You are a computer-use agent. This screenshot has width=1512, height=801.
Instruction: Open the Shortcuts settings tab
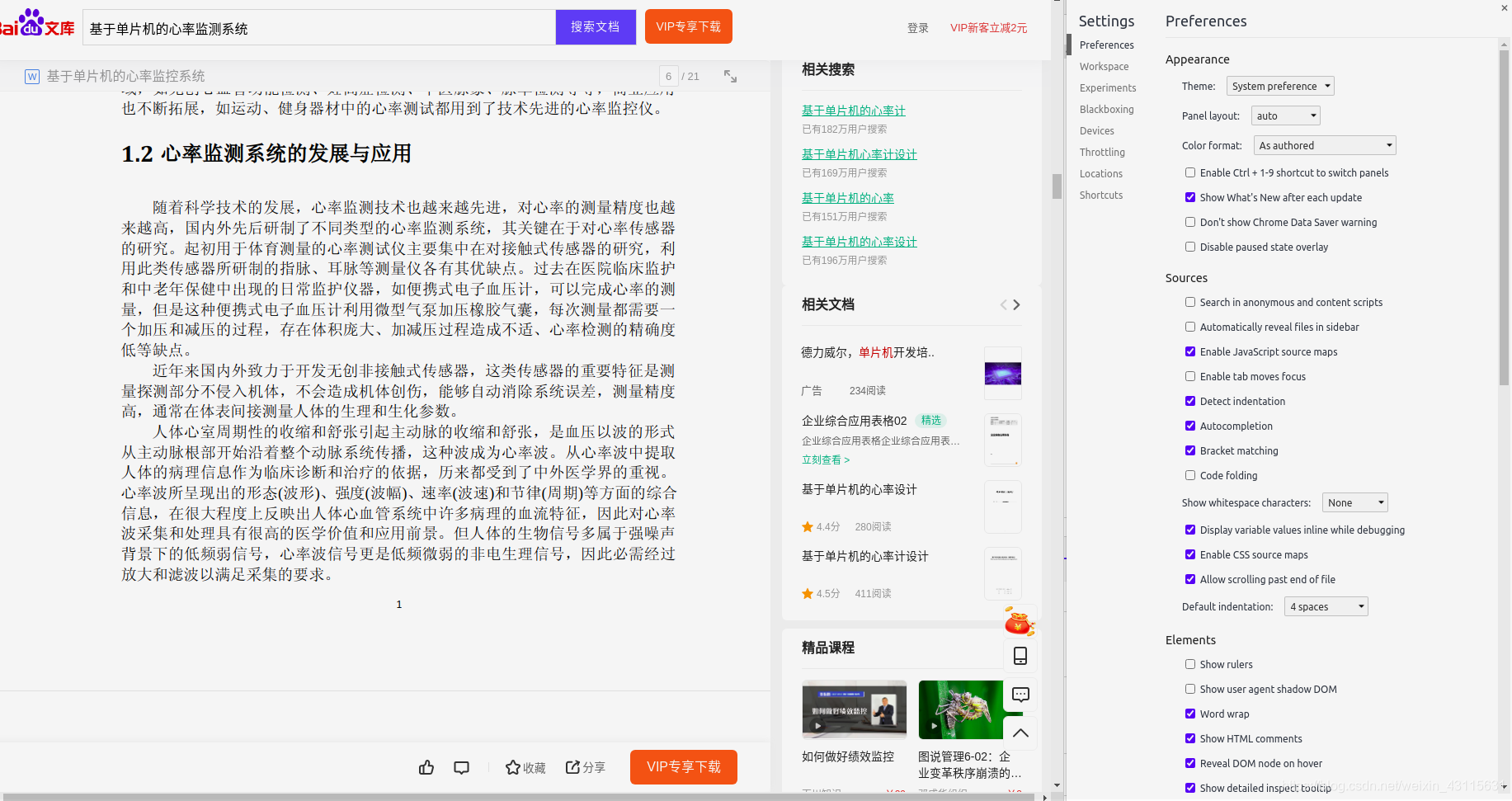point(1100,195)
